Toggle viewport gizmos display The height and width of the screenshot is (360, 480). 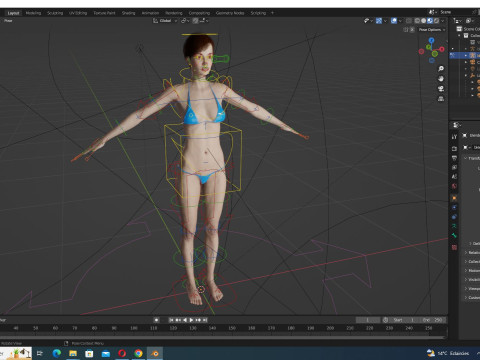[379, 21]
